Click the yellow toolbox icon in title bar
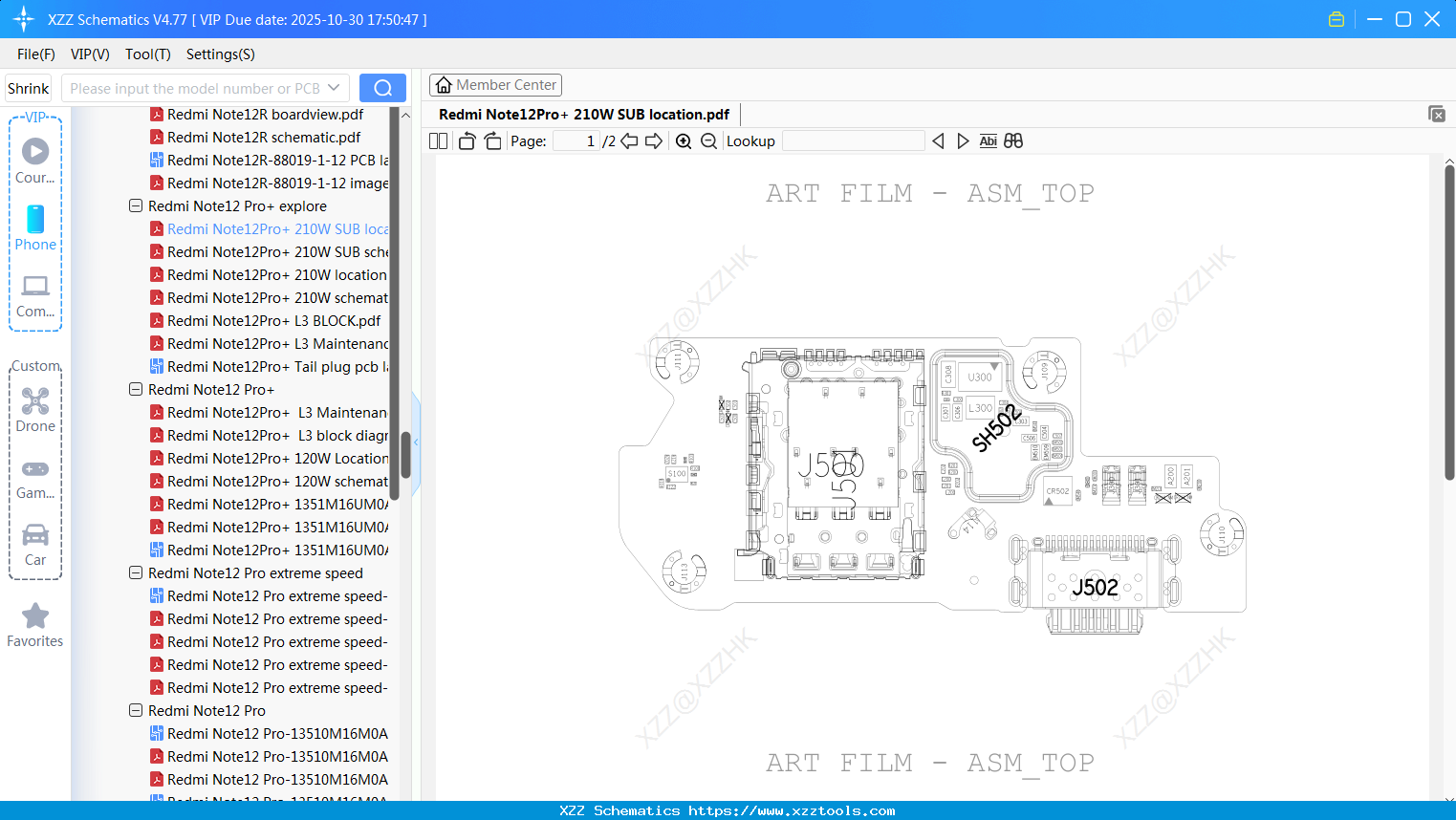1456x820 pixels. coord(1336,19)
